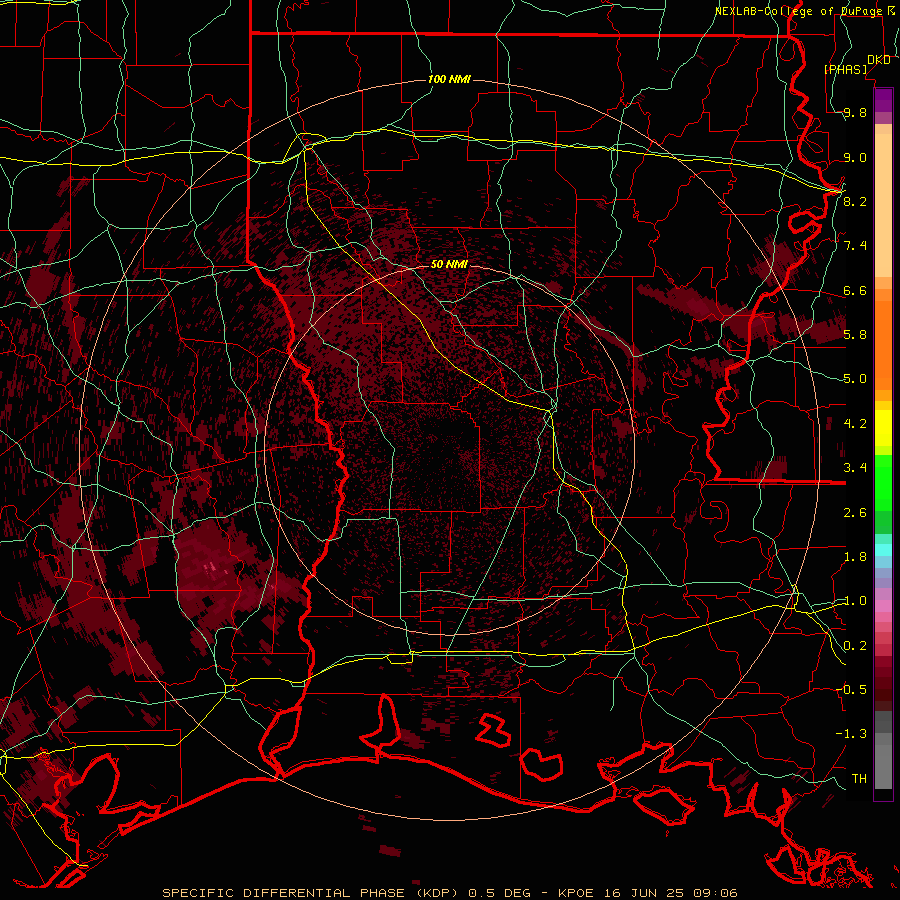
Task: Click the 100 NMI range ring label
Action: coord(449,79)
